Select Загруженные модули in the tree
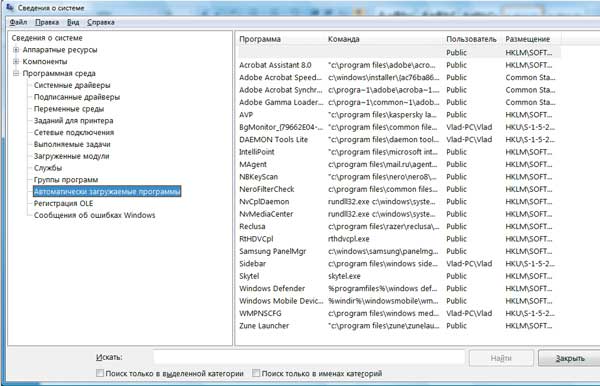Image resolution: width=600 pixels, height=386 pixels. (x=72, y=156)
